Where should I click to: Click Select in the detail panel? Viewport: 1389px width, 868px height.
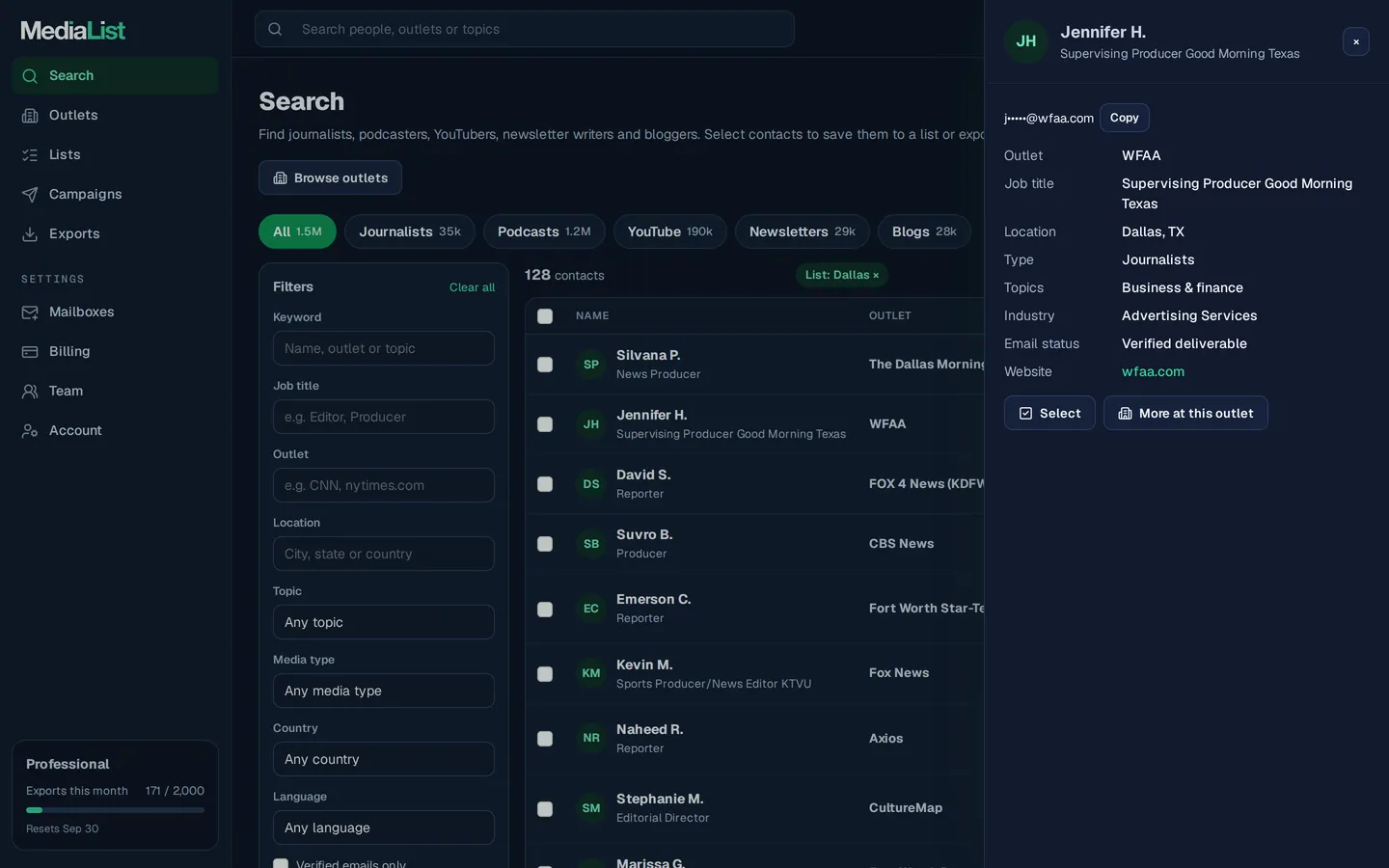[1049, 413]
